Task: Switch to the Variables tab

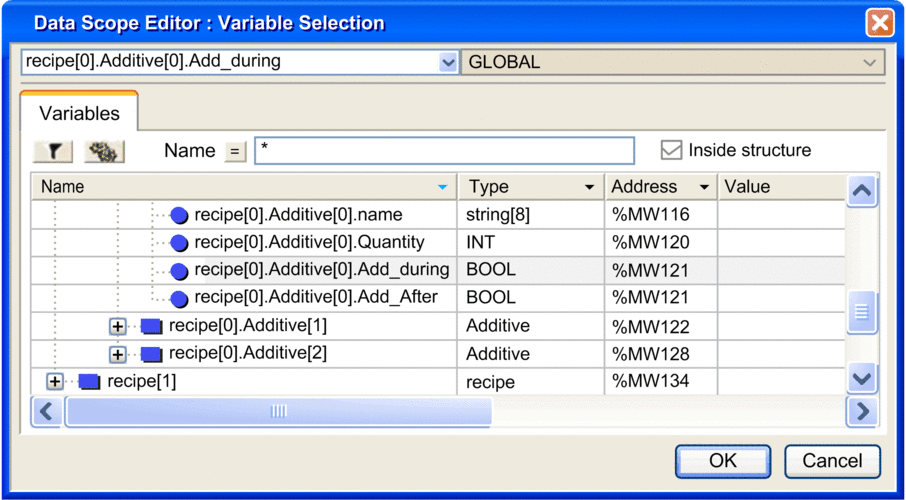Action: (79, 113)
